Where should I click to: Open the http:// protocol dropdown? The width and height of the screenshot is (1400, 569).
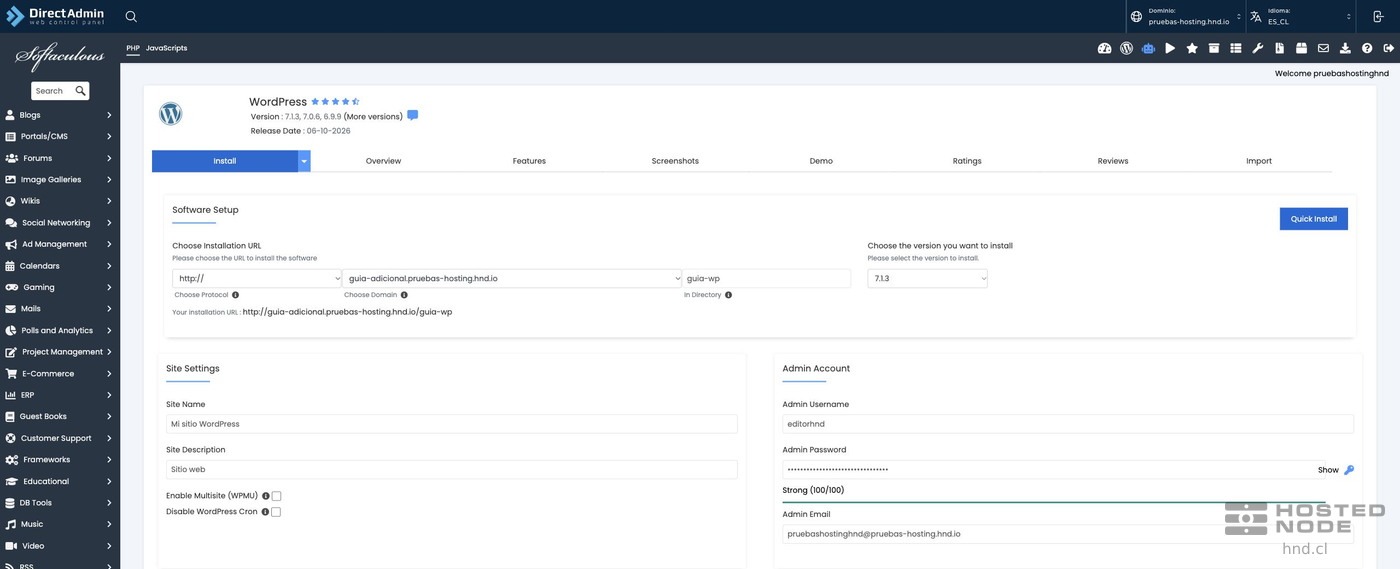(257, 279)
